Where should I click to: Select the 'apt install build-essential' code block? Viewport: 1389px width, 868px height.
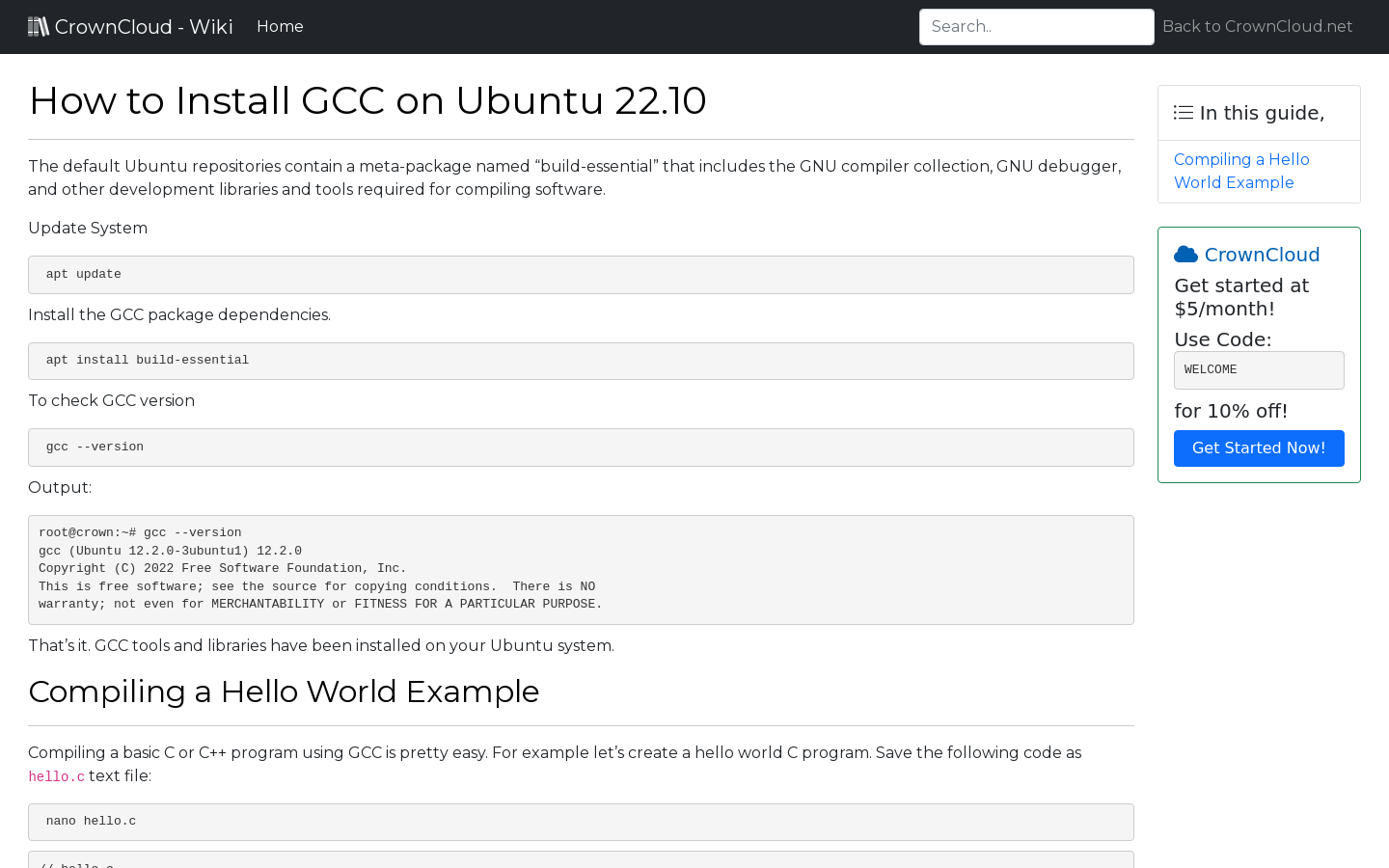pos(581,361)
